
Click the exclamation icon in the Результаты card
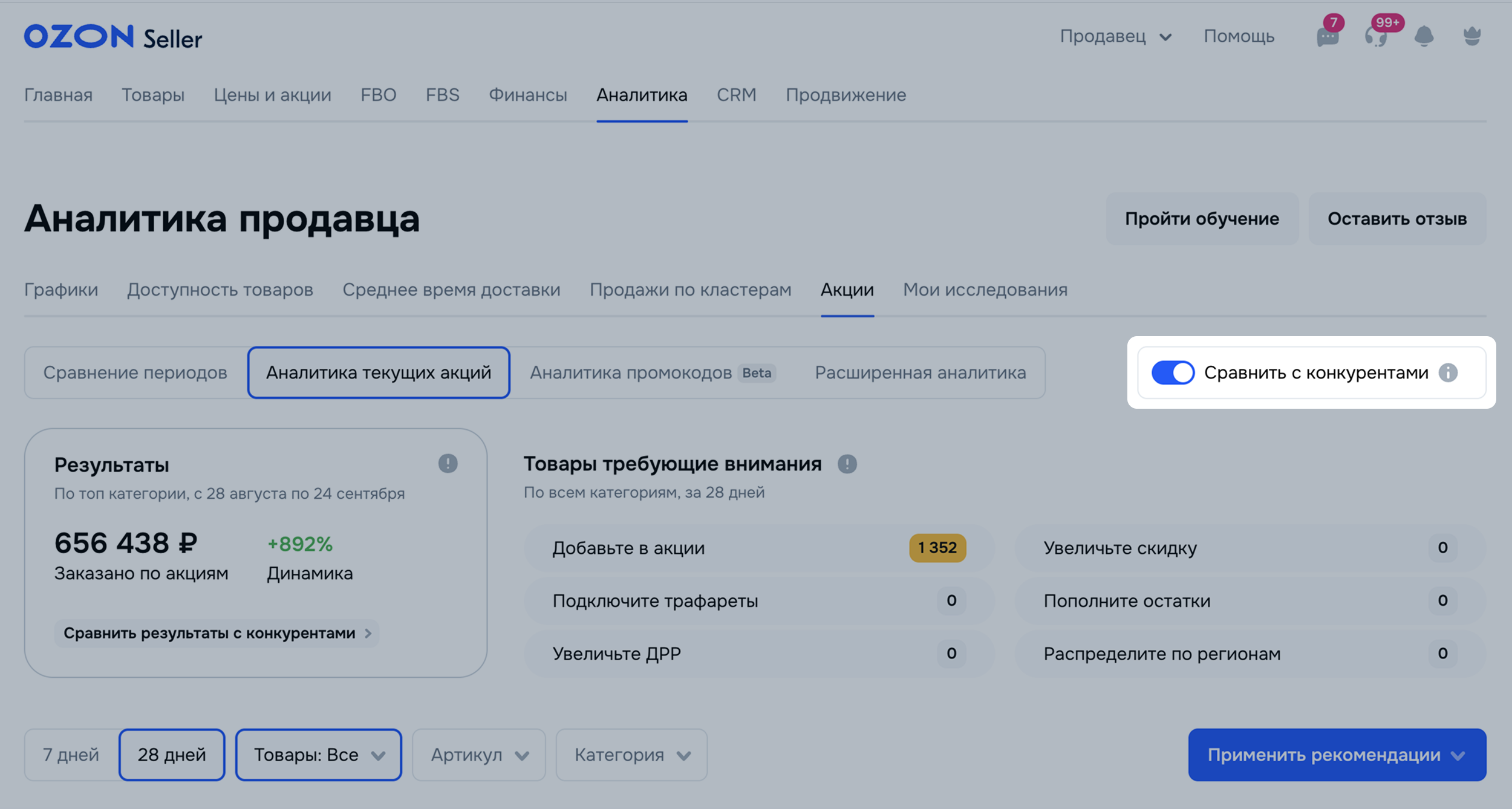tap(448, 464)
